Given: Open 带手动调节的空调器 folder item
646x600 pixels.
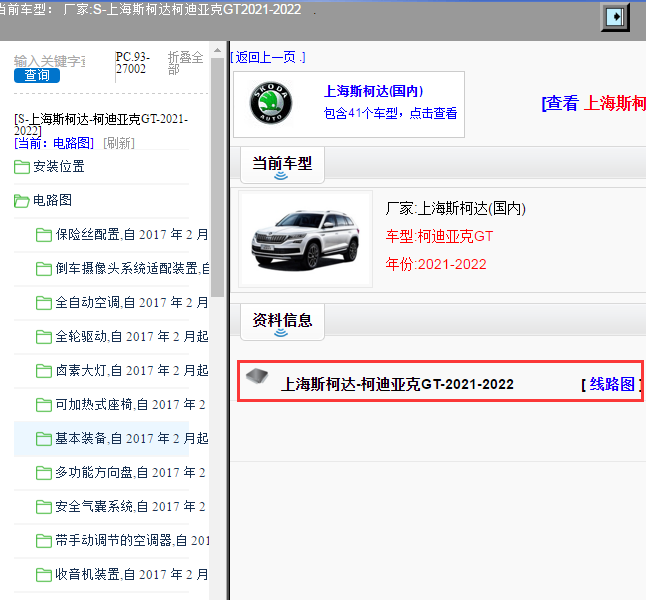Looking at the screenshot, I should point(132,541).
